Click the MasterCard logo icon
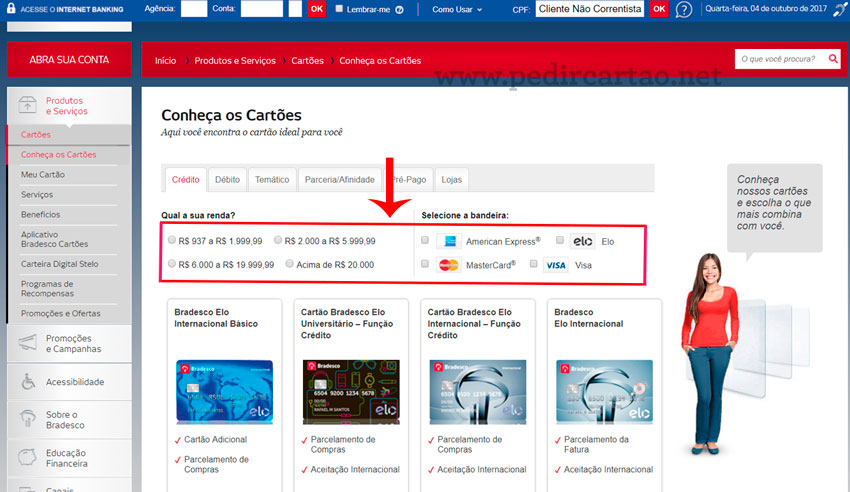This screenshot has height=492, width=850. tap(449, 265)
